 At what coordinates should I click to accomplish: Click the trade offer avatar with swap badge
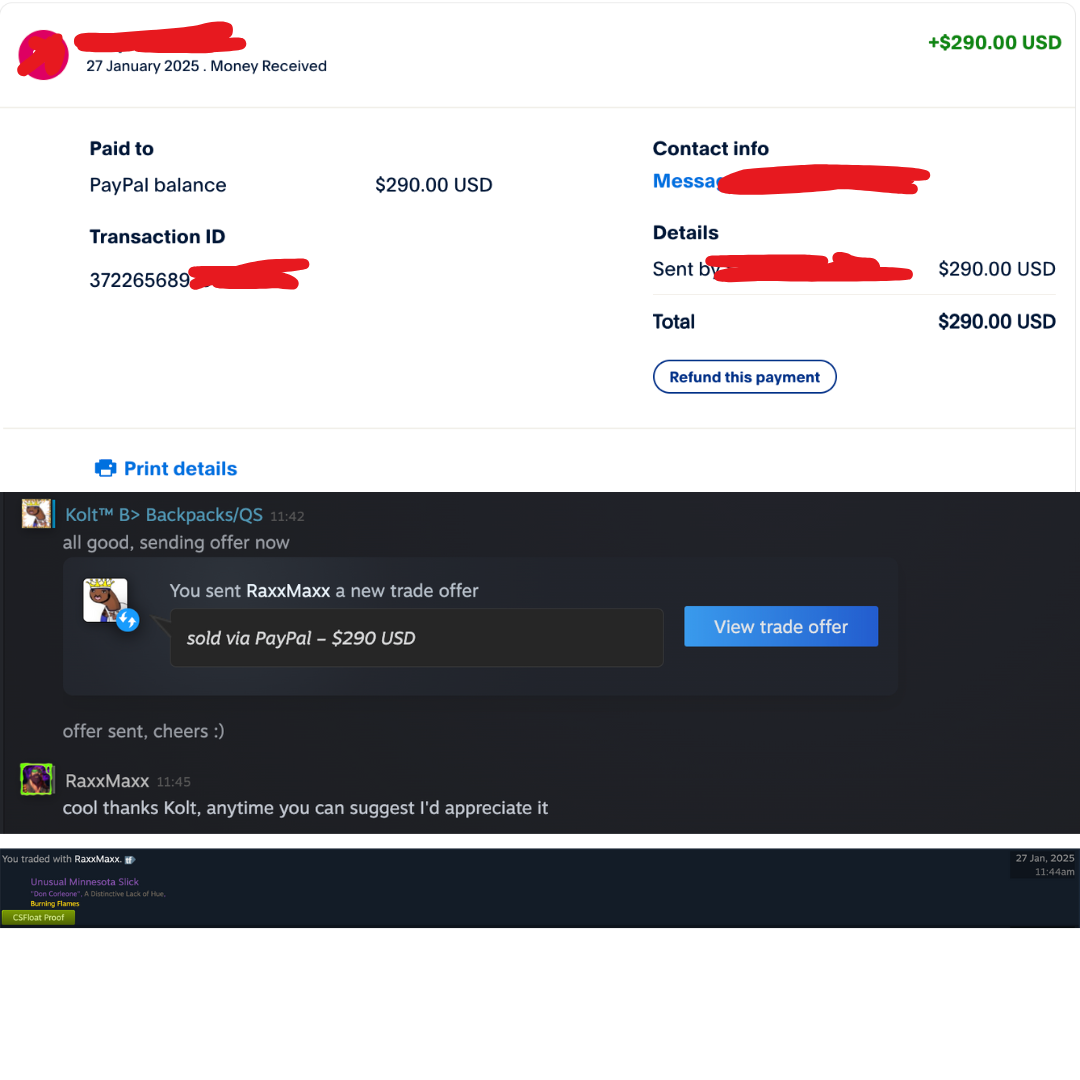(x=105, y=601)
